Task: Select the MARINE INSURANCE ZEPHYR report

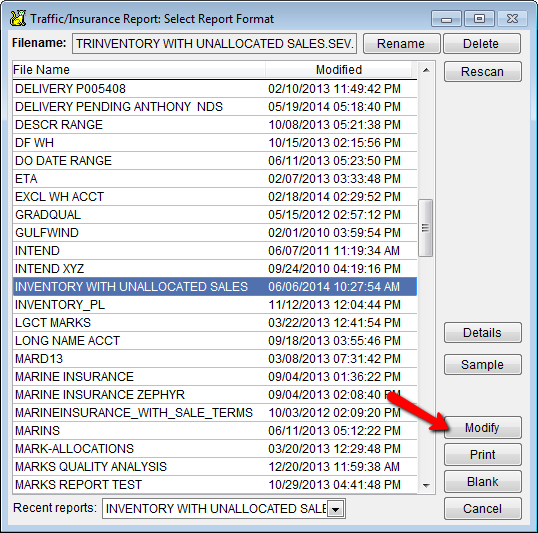Action: [215, 395]
